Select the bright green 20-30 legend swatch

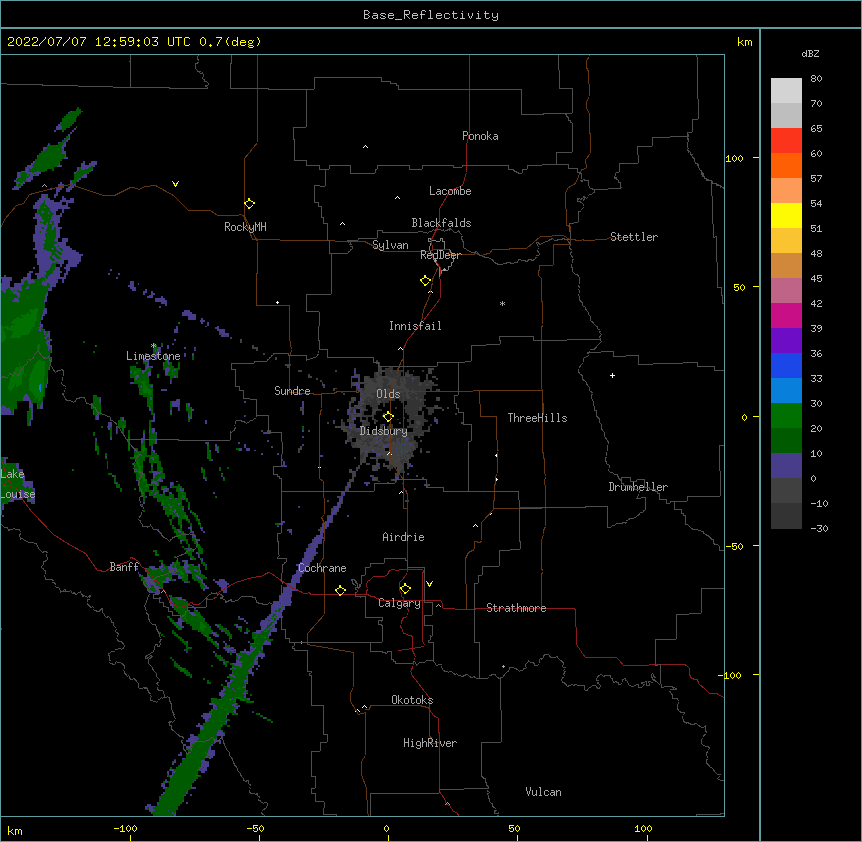click(786, 416)
